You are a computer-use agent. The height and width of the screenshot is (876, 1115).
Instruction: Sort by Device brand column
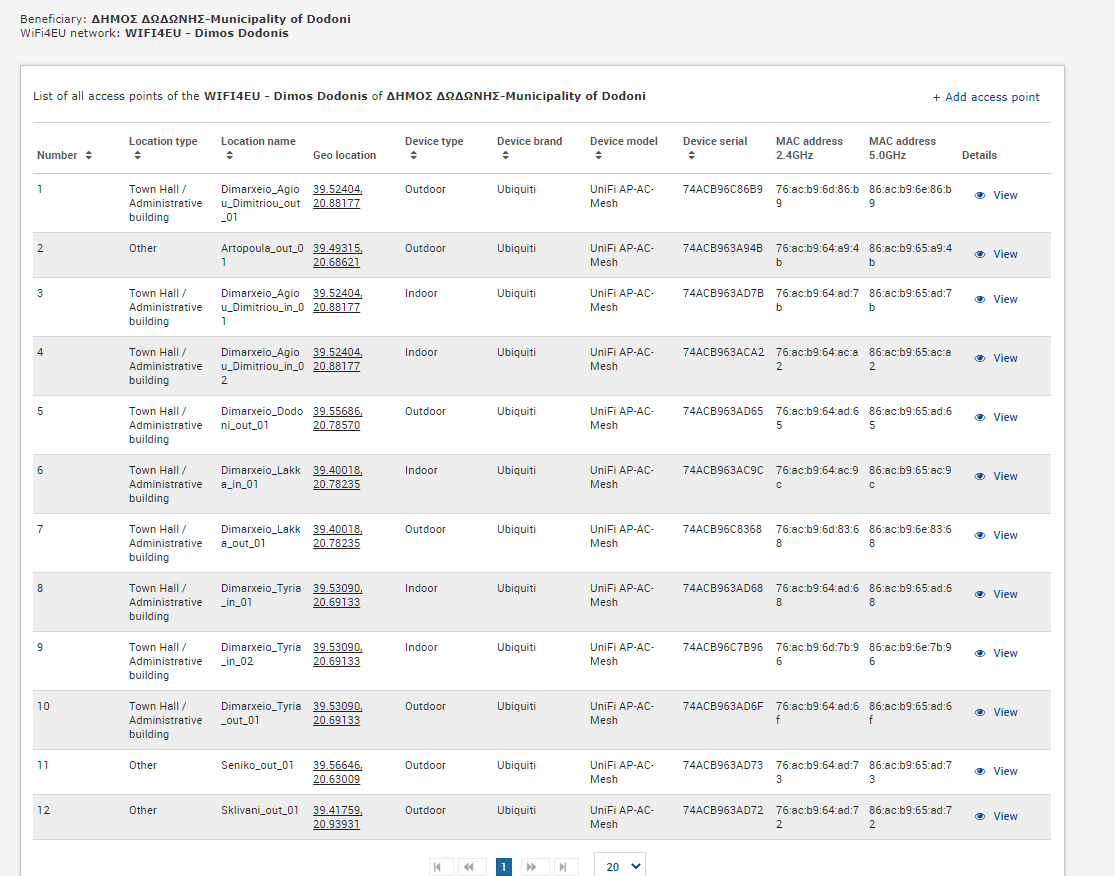505,155
